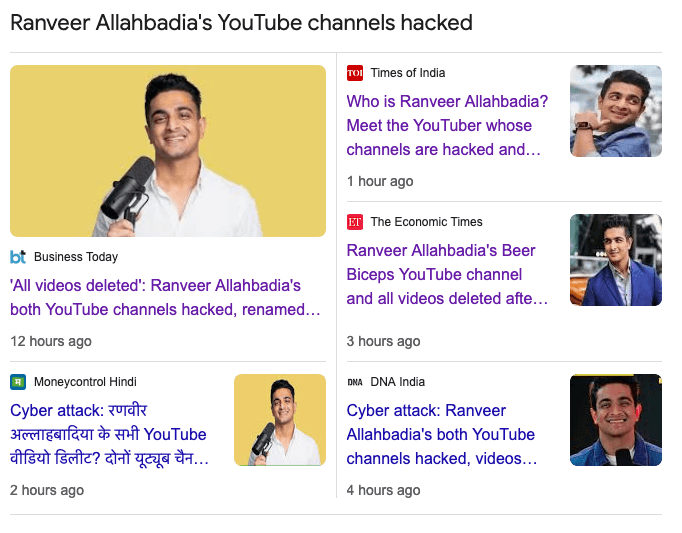This screenshot has width=682, height=533.
Task: Click the DNA India source name
Action: coord(398,382)
